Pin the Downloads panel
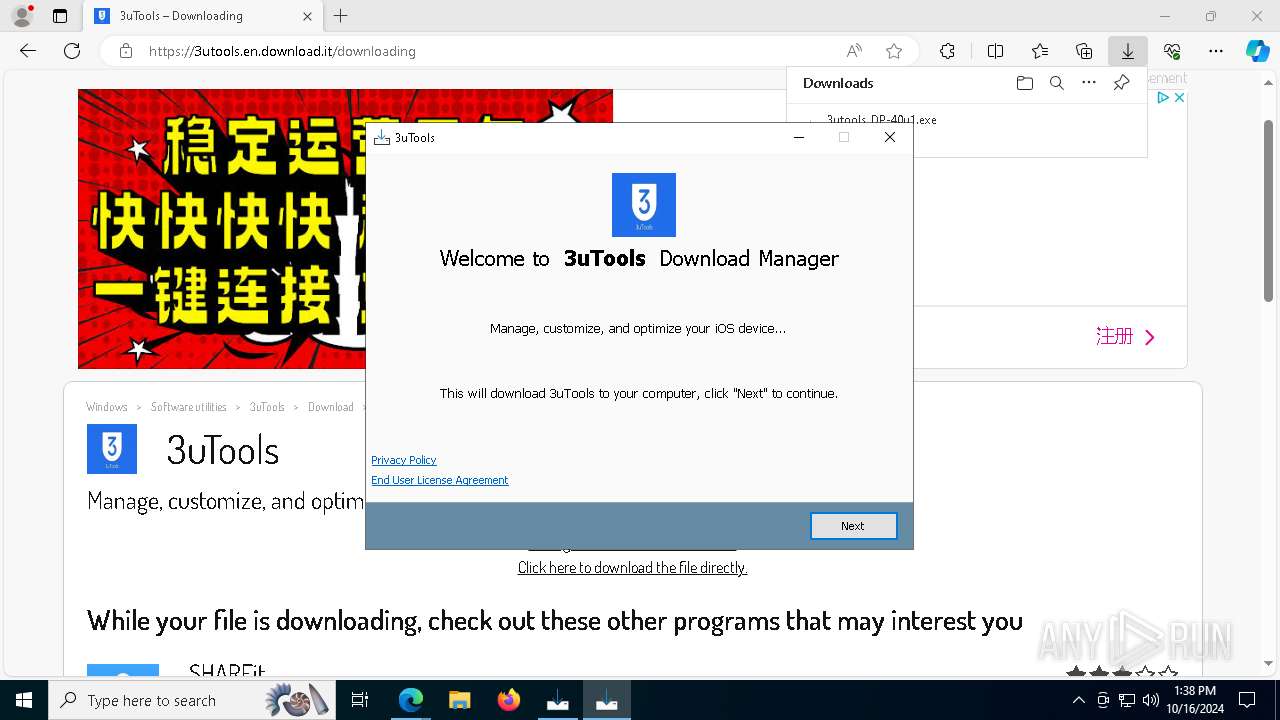 (x=1121, y=83)
